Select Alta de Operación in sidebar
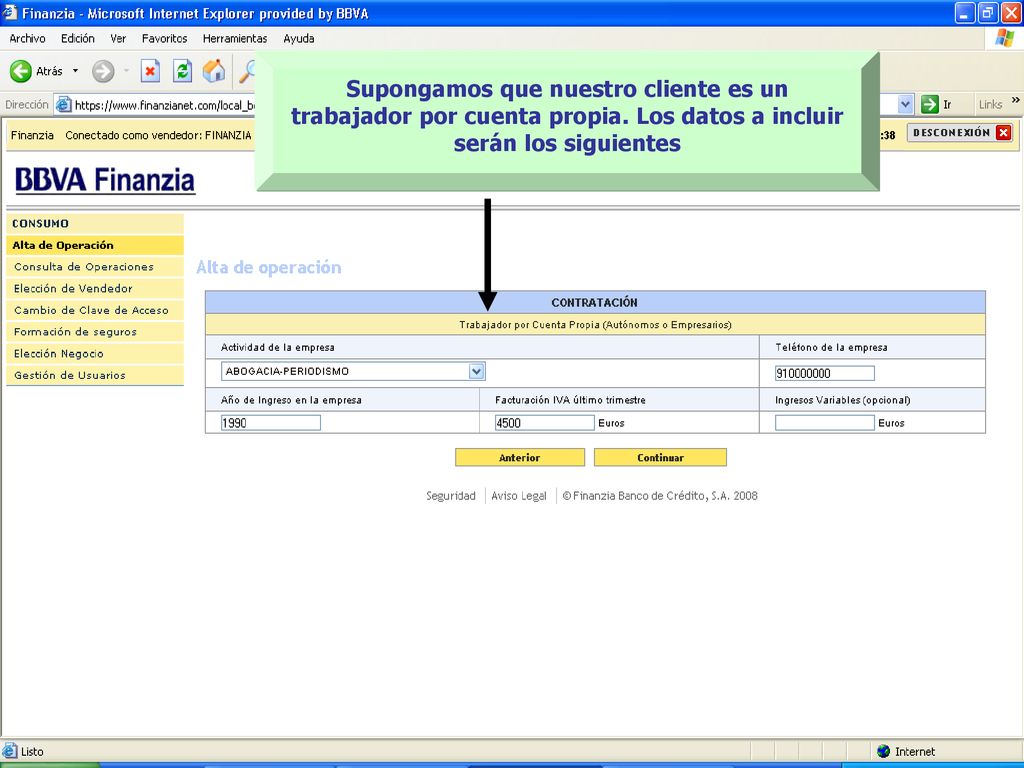 tap(95, 246)
